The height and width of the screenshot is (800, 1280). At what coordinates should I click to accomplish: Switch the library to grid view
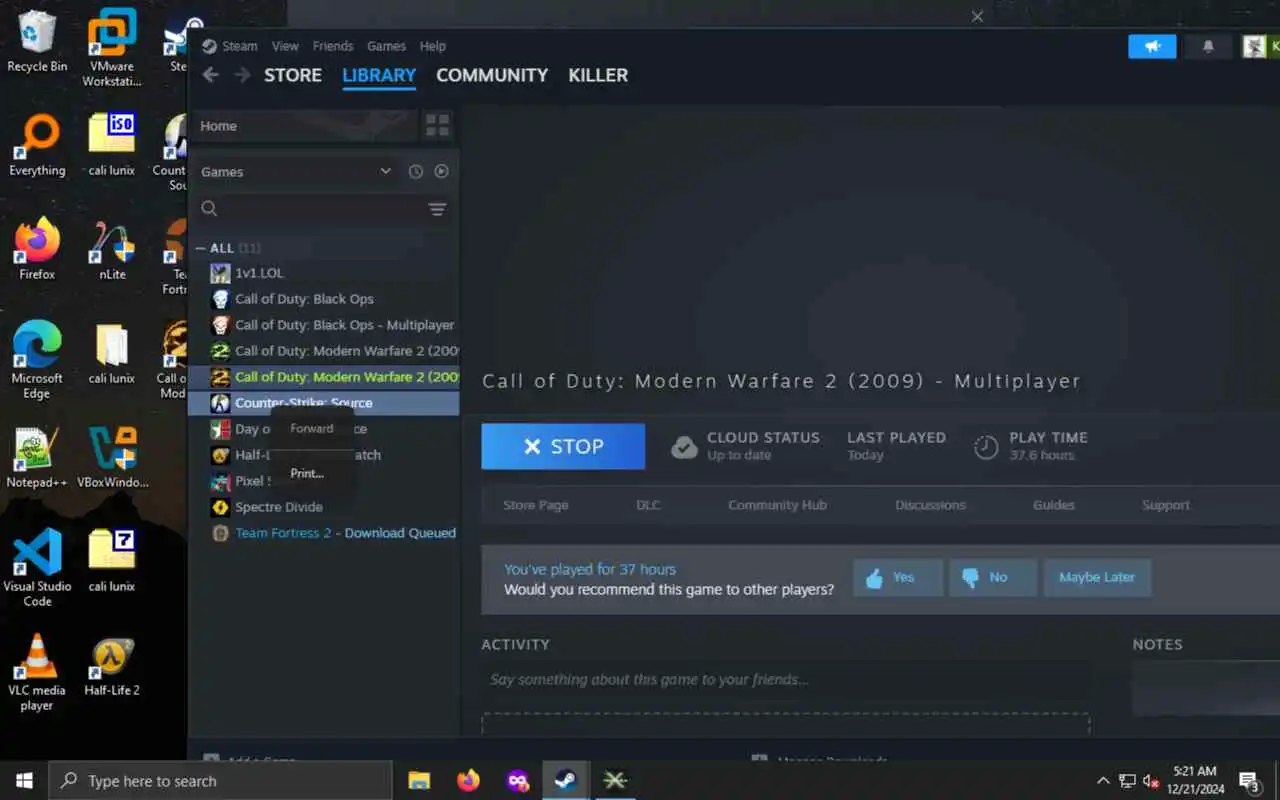pos(438,126)
